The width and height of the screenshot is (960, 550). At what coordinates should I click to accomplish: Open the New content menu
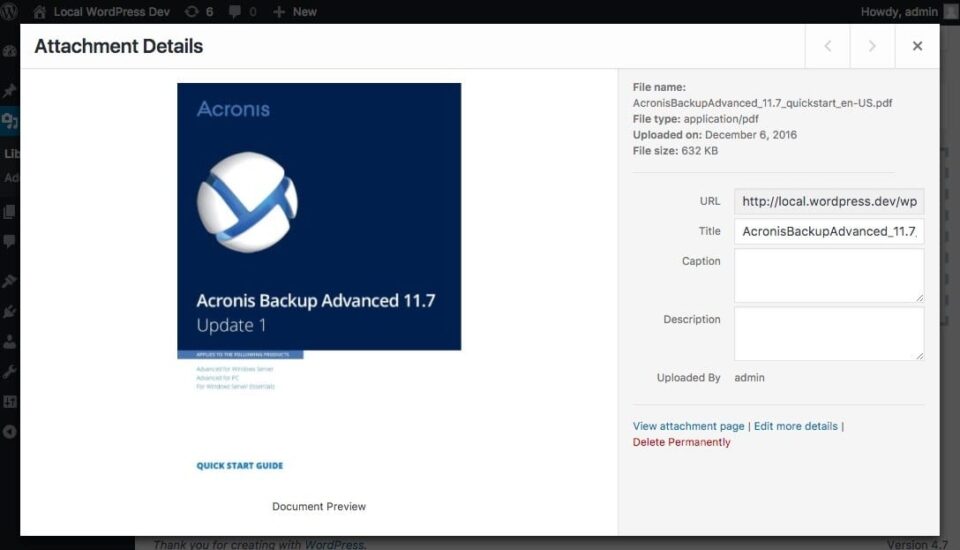tap(295, 12)
